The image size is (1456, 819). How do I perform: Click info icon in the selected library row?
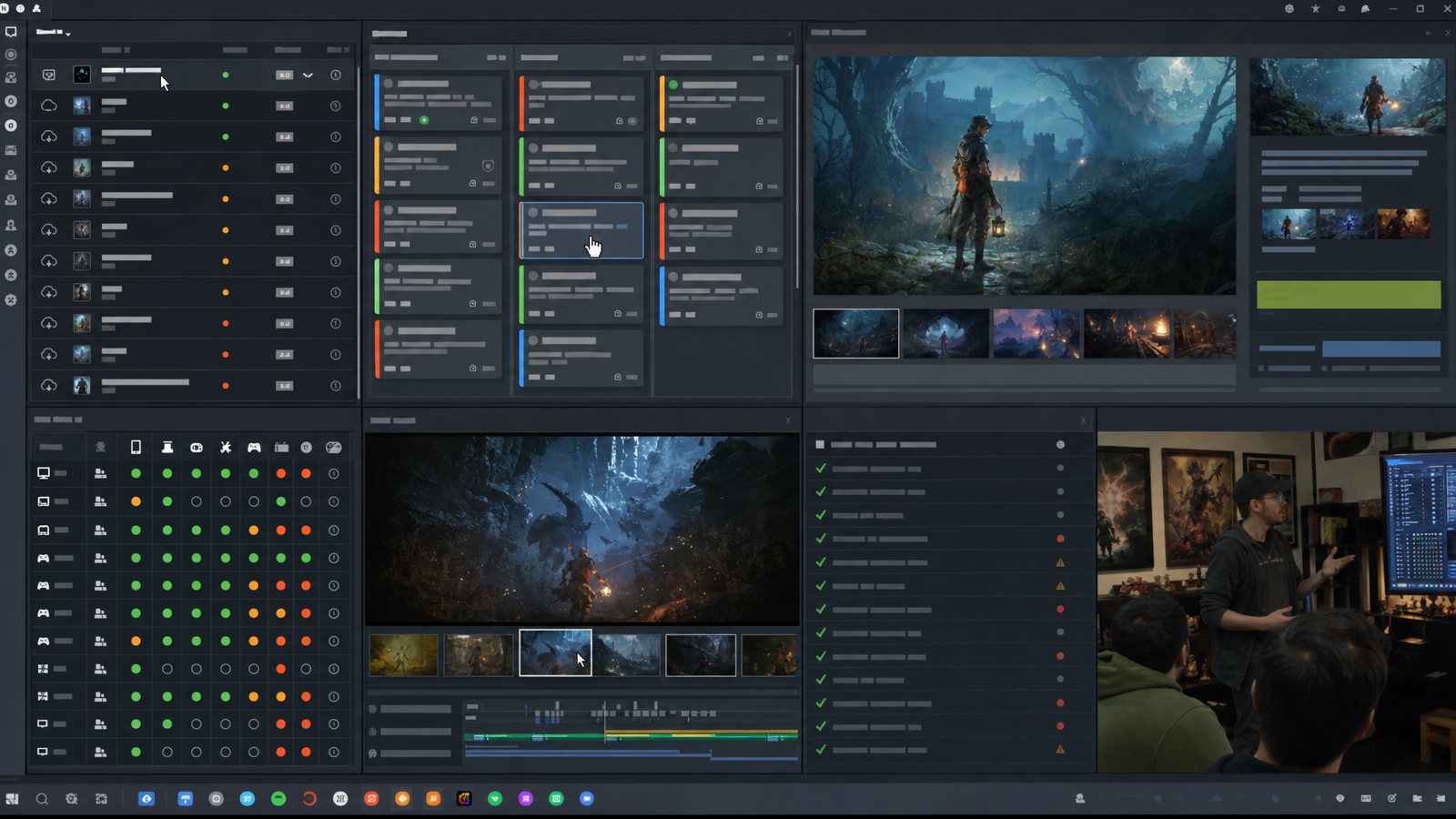tap(336, 75)
